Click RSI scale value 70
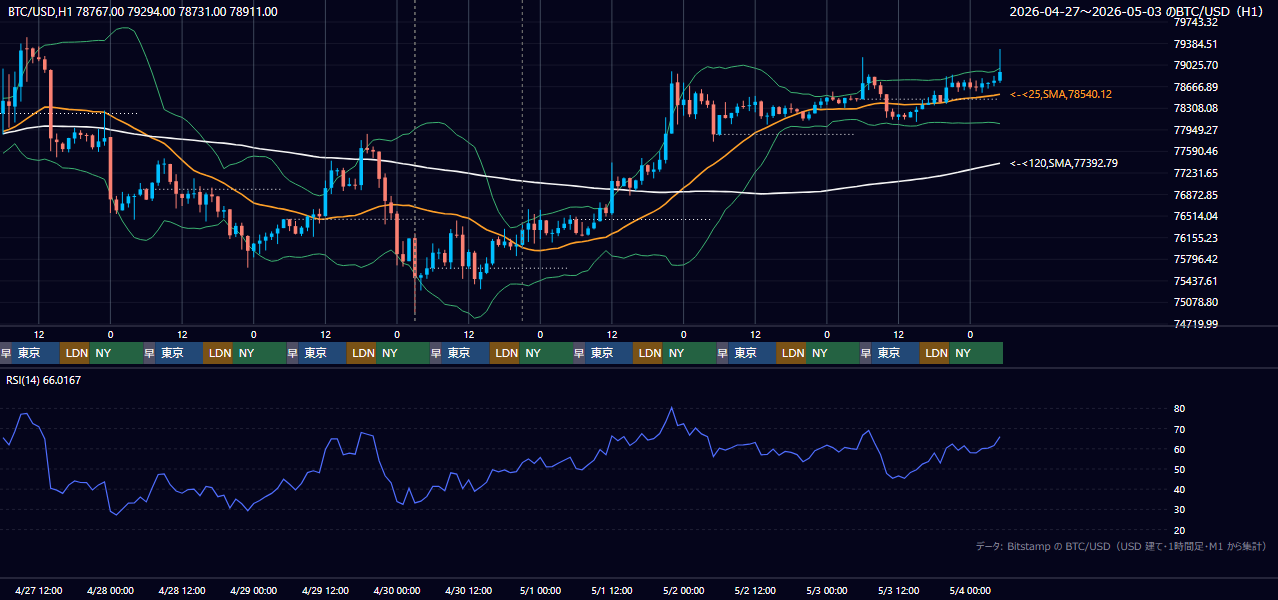This screenshot has width=1278, height=600. pyautogui.click(x=1179, y=429)
